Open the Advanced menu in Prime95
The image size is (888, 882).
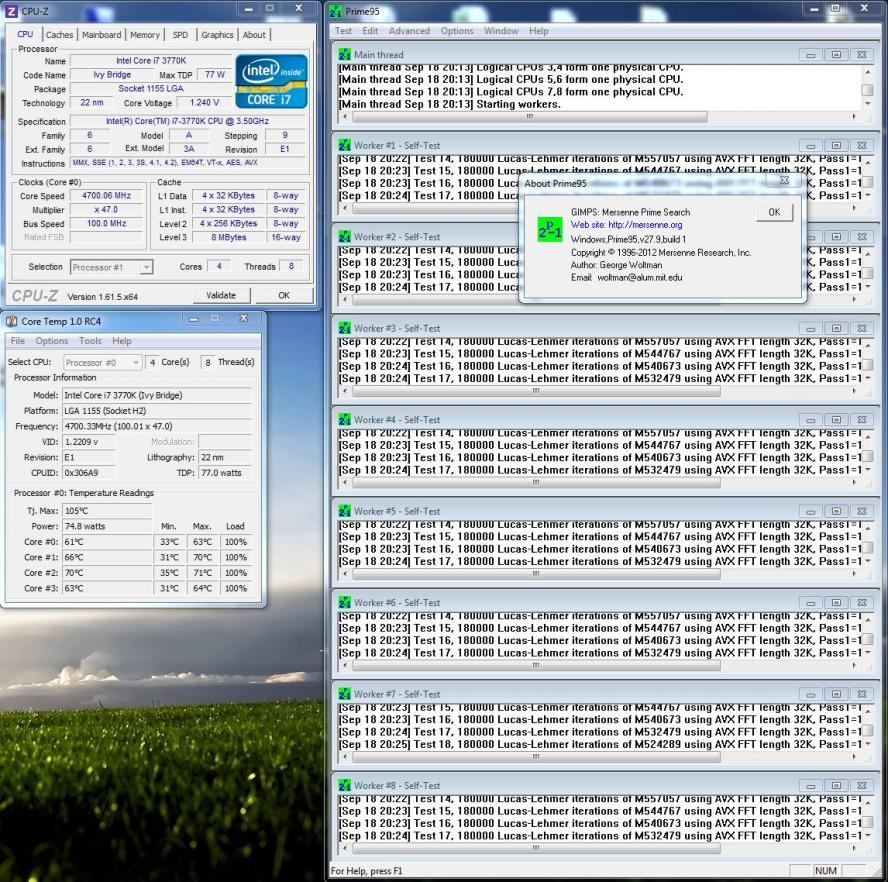409,31
